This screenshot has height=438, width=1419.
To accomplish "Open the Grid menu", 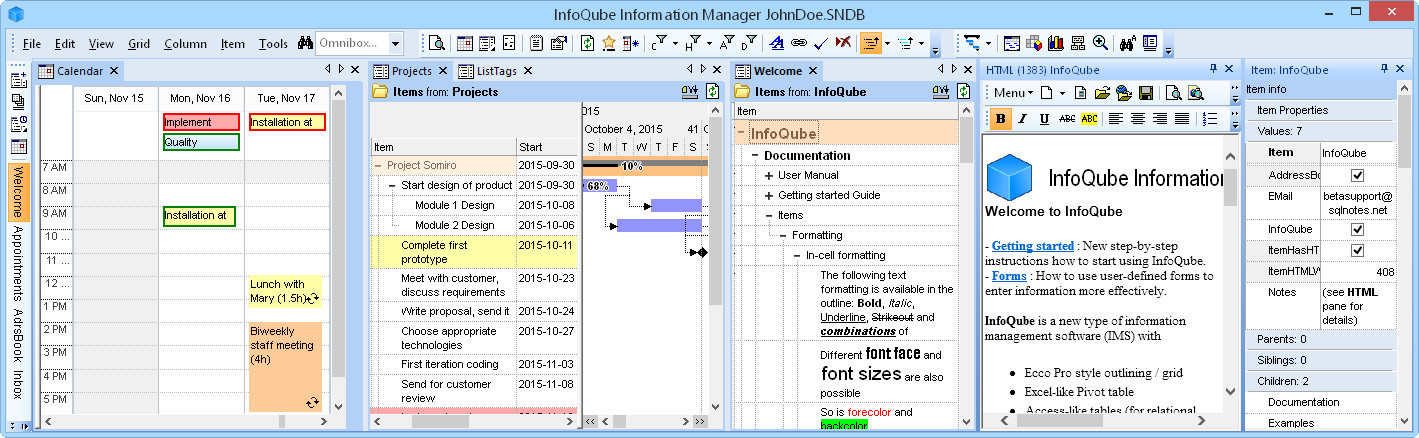I will [x=139, y=44].
